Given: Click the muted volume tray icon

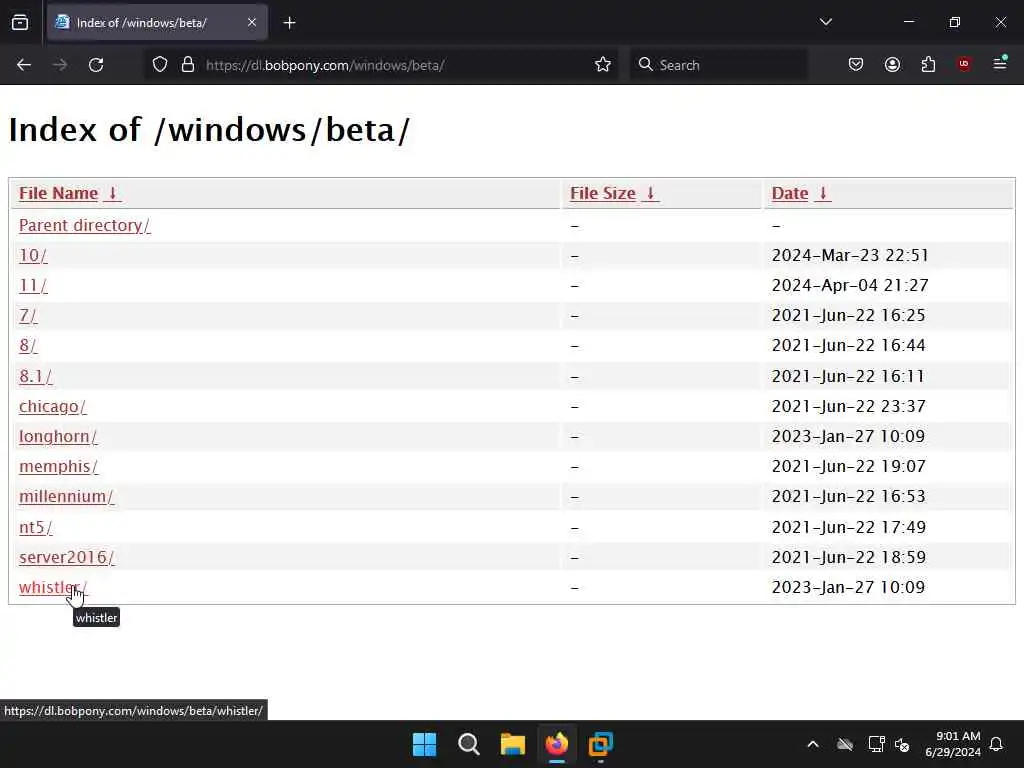Looking at the screenshot, I should point(902,744).
